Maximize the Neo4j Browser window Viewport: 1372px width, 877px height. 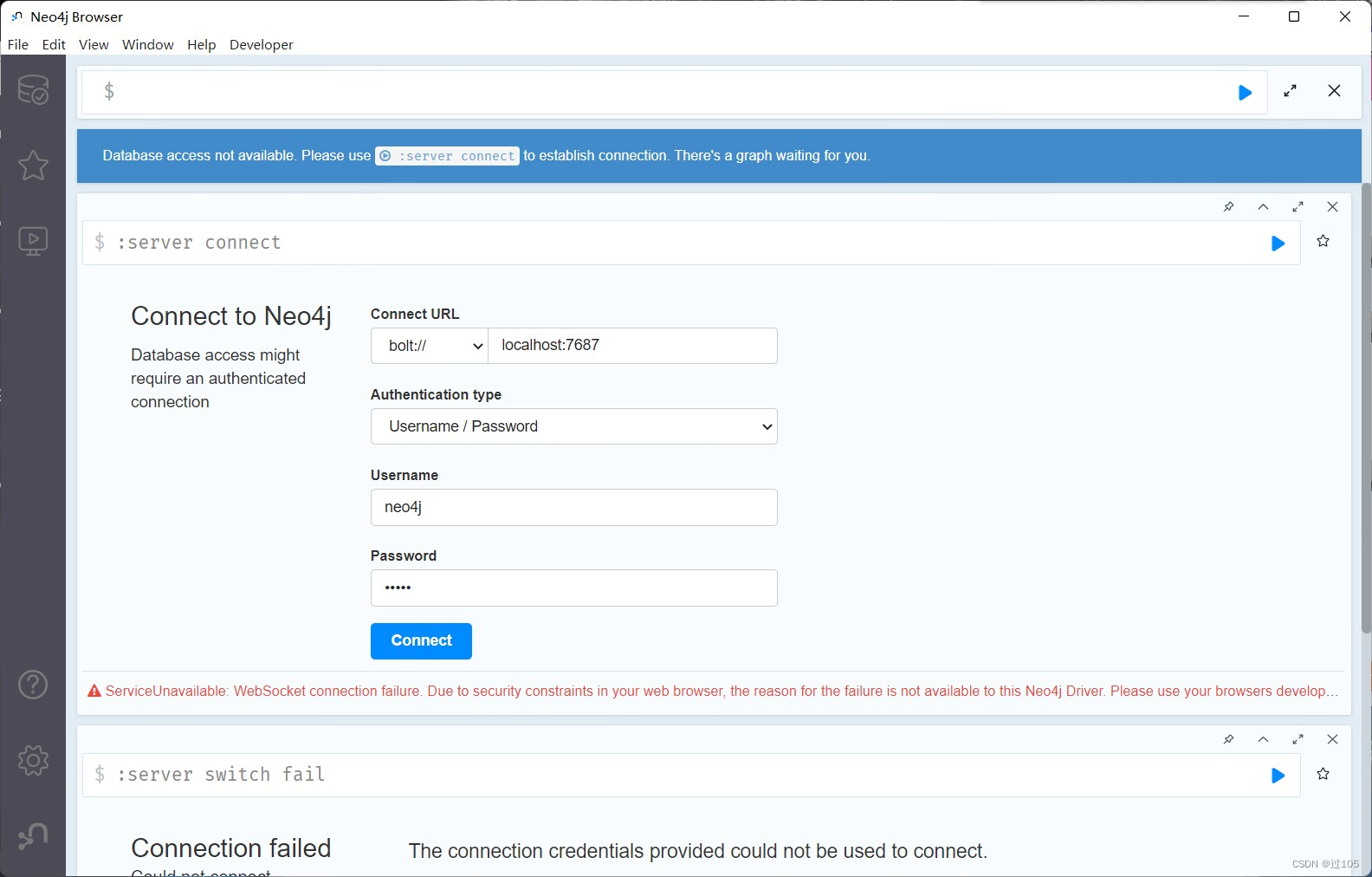pyautogui.click(x=1294, y=16)
